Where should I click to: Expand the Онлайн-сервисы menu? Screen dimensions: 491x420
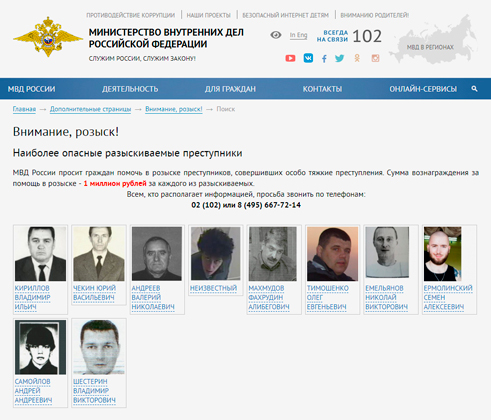pyautogui.click(x=423, y=89)
